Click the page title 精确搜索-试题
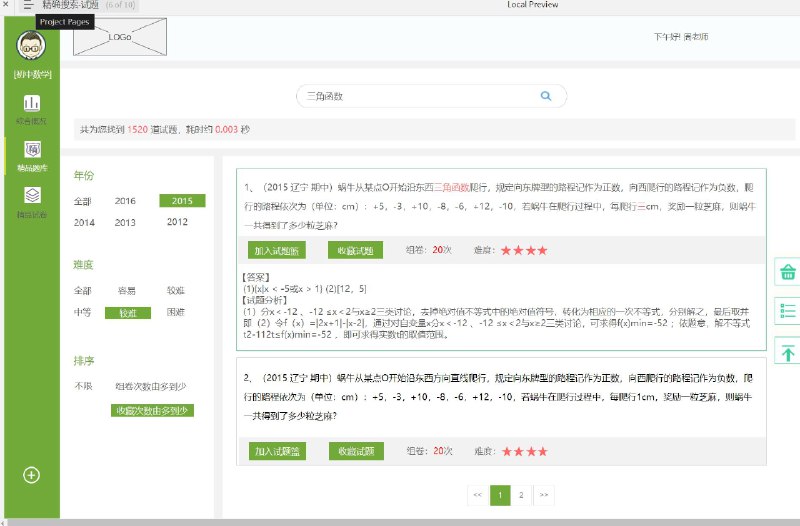The width and height of the screenshot is (800, 526). (70, 5)
